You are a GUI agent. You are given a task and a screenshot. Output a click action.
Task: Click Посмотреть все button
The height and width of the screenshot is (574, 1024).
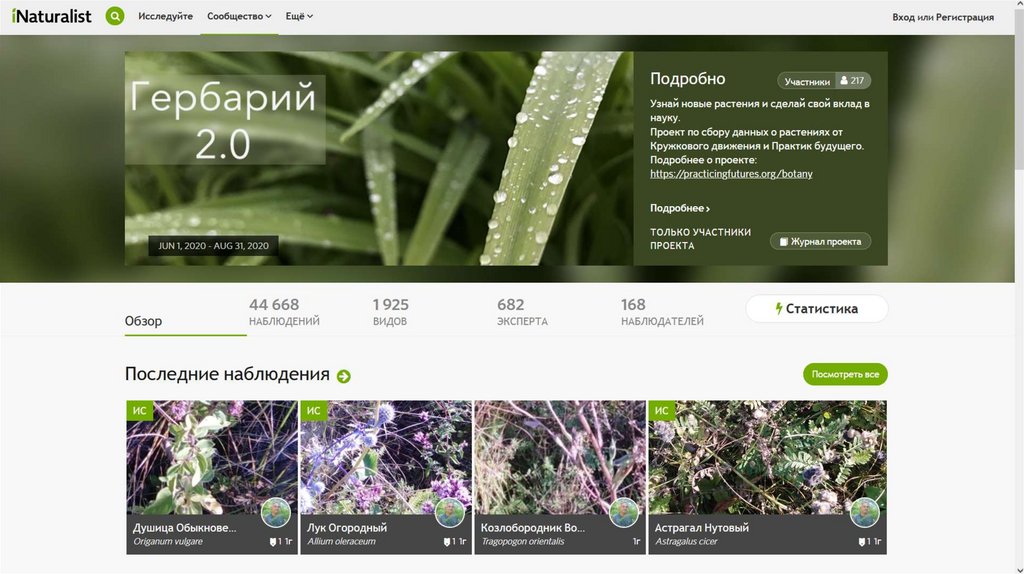[x=845, y=374]
